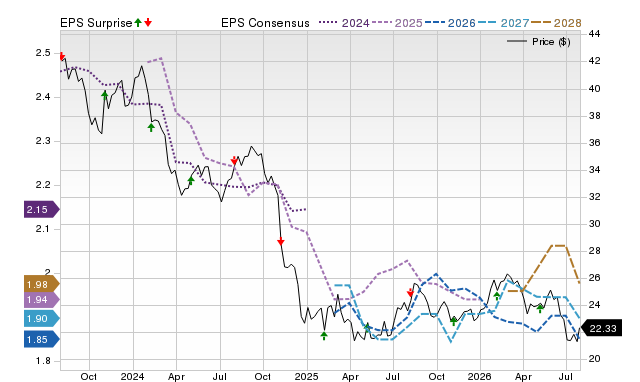Click the 2.3 label on EPS axis
The width and height of the screenshot is (640, 382).
[43, 141]
